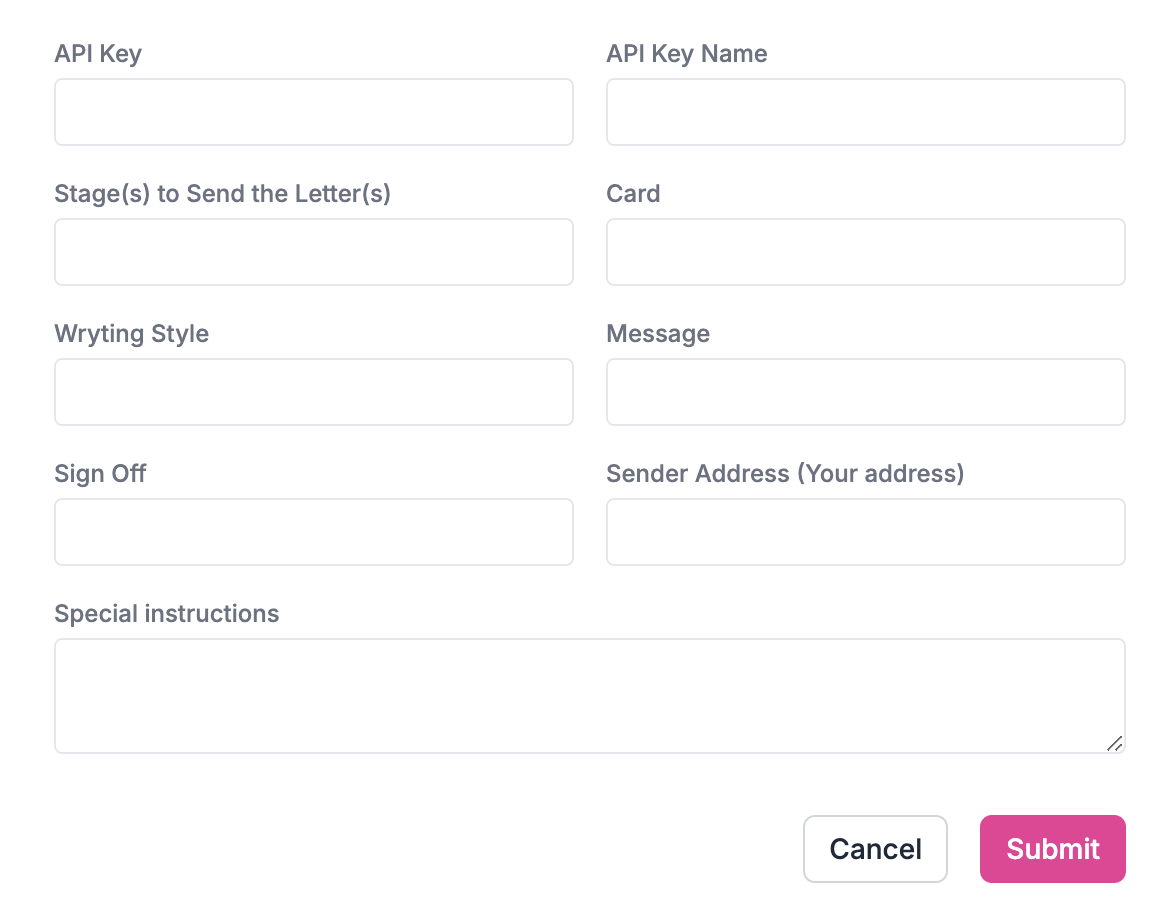The image size is (1170, 914).
Task: Click the API Key Name label
Action: point(686,54)
